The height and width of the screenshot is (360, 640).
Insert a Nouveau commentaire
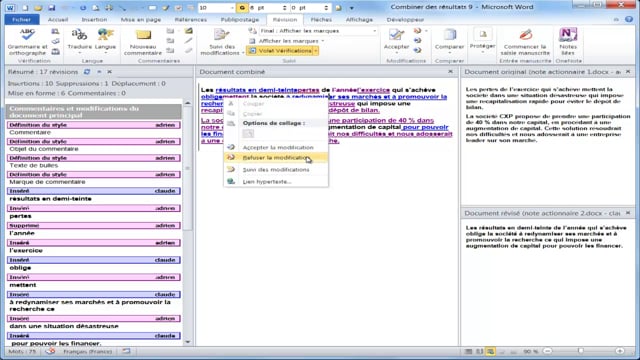pos(143,42)
